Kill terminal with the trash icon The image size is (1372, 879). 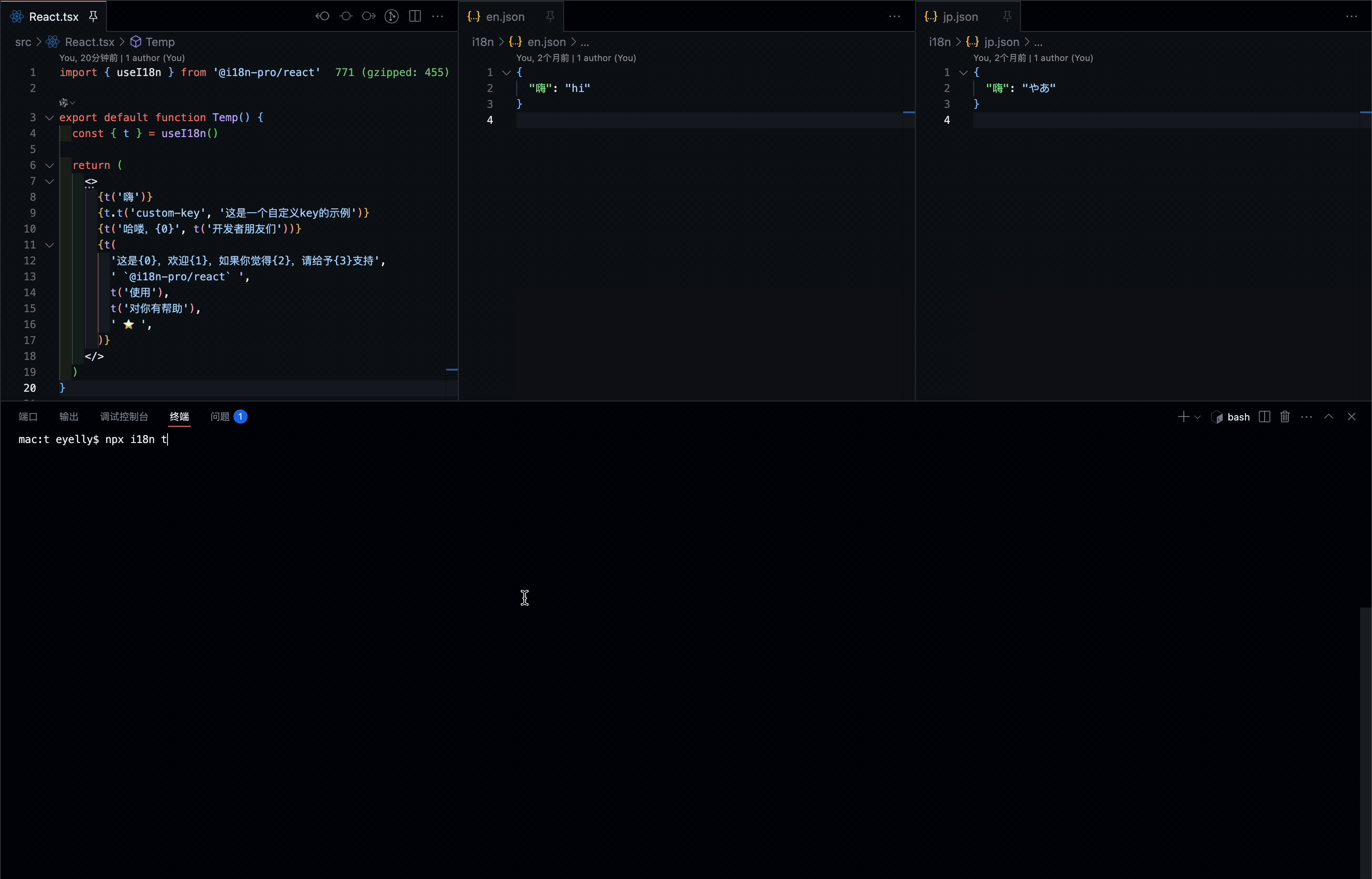pyautogui.click(x=1285, y=417)
